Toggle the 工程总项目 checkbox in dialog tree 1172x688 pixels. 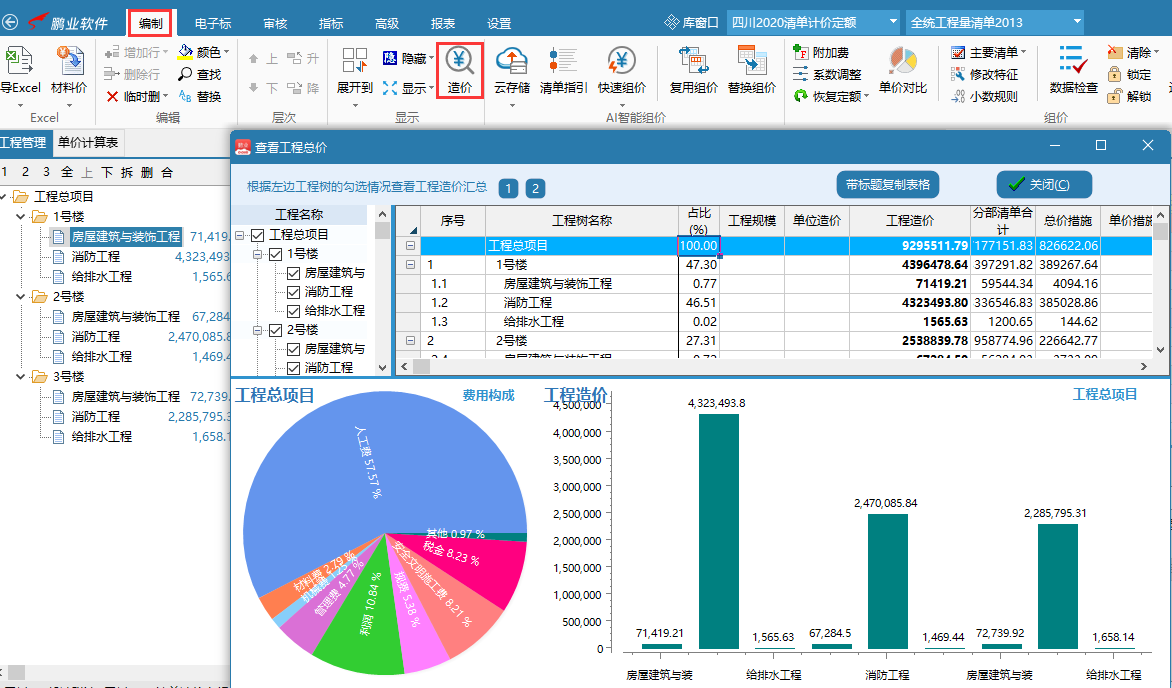258,235
